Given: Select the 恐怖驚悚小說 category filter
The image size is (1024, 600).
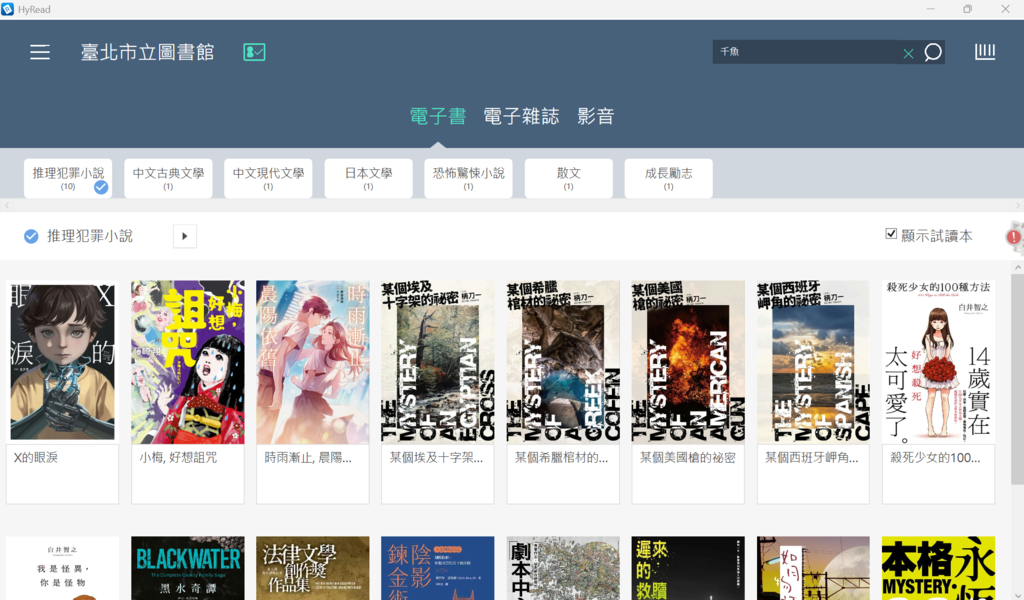Looking at the screenshot, I should click(x=468, y=178).
